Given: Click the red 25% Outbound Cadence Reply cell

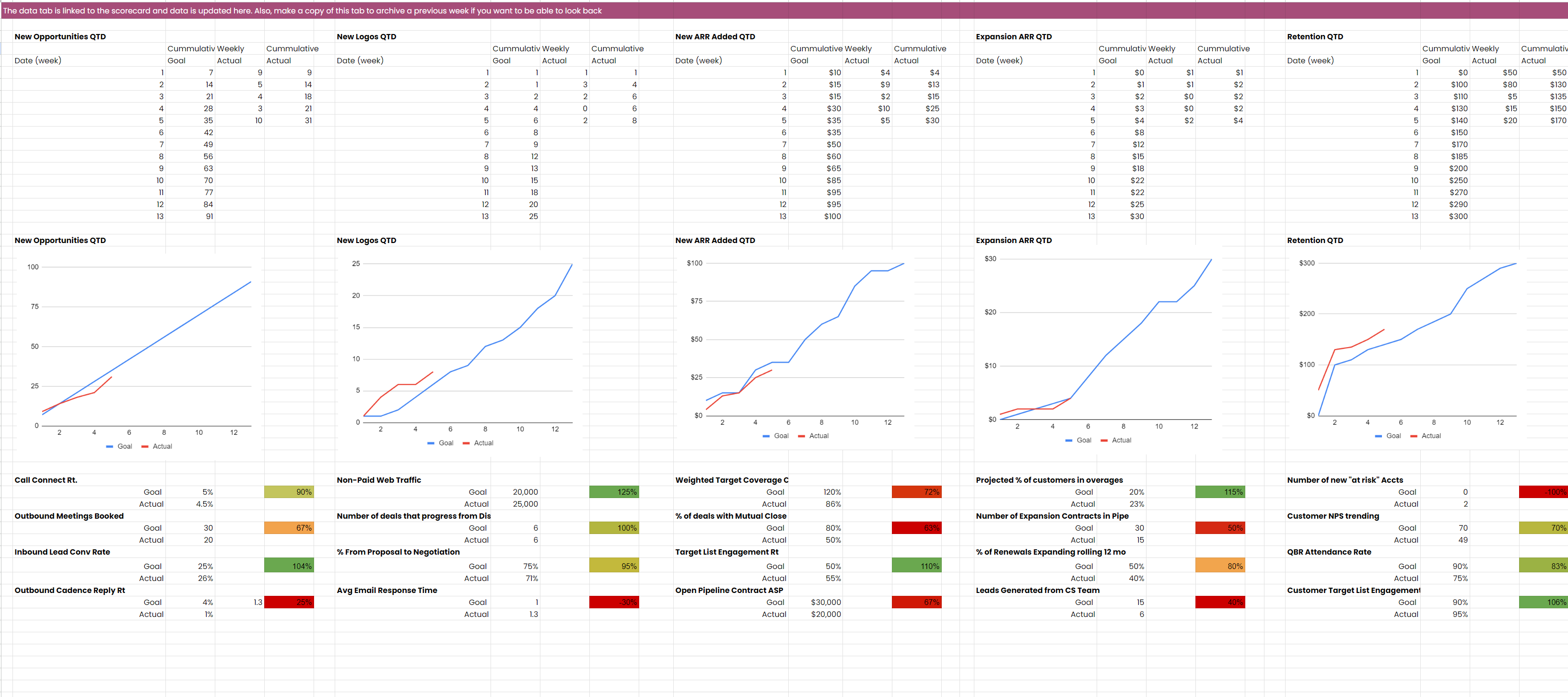Looking at the screenshot, I should pos(289,602).
